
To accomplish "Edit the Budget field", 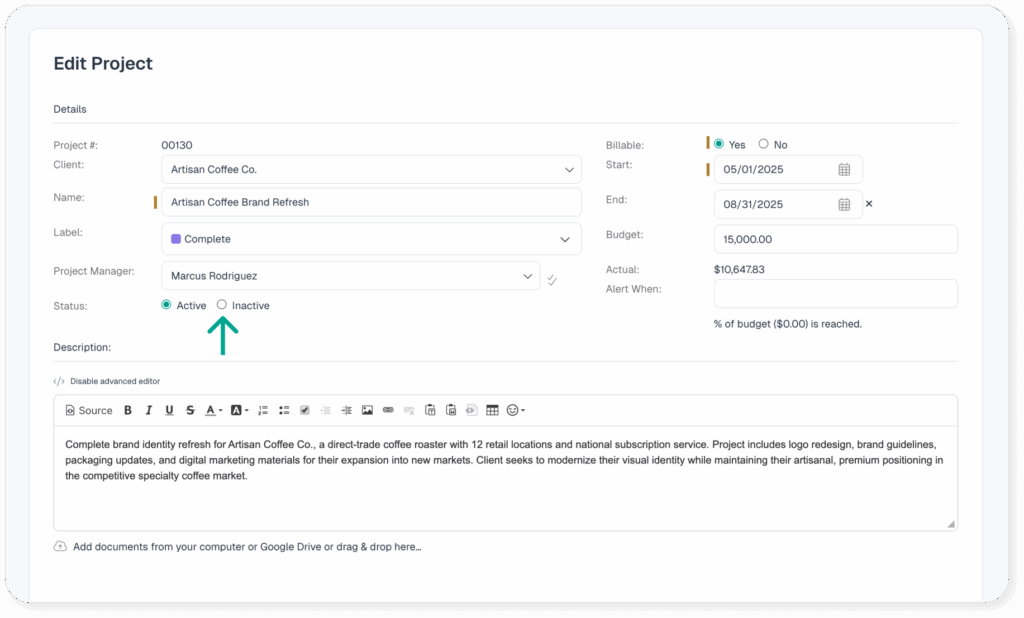I will (836, 239).
